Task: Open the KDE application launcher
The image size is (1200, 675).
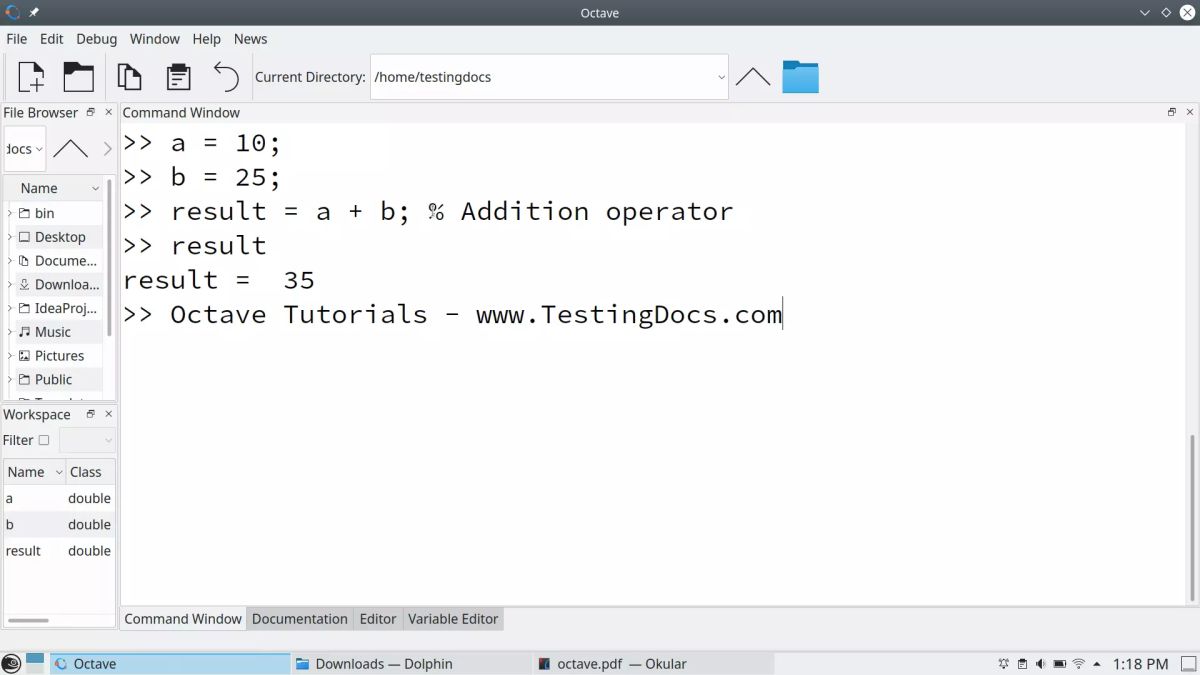Action: point(11,663)
